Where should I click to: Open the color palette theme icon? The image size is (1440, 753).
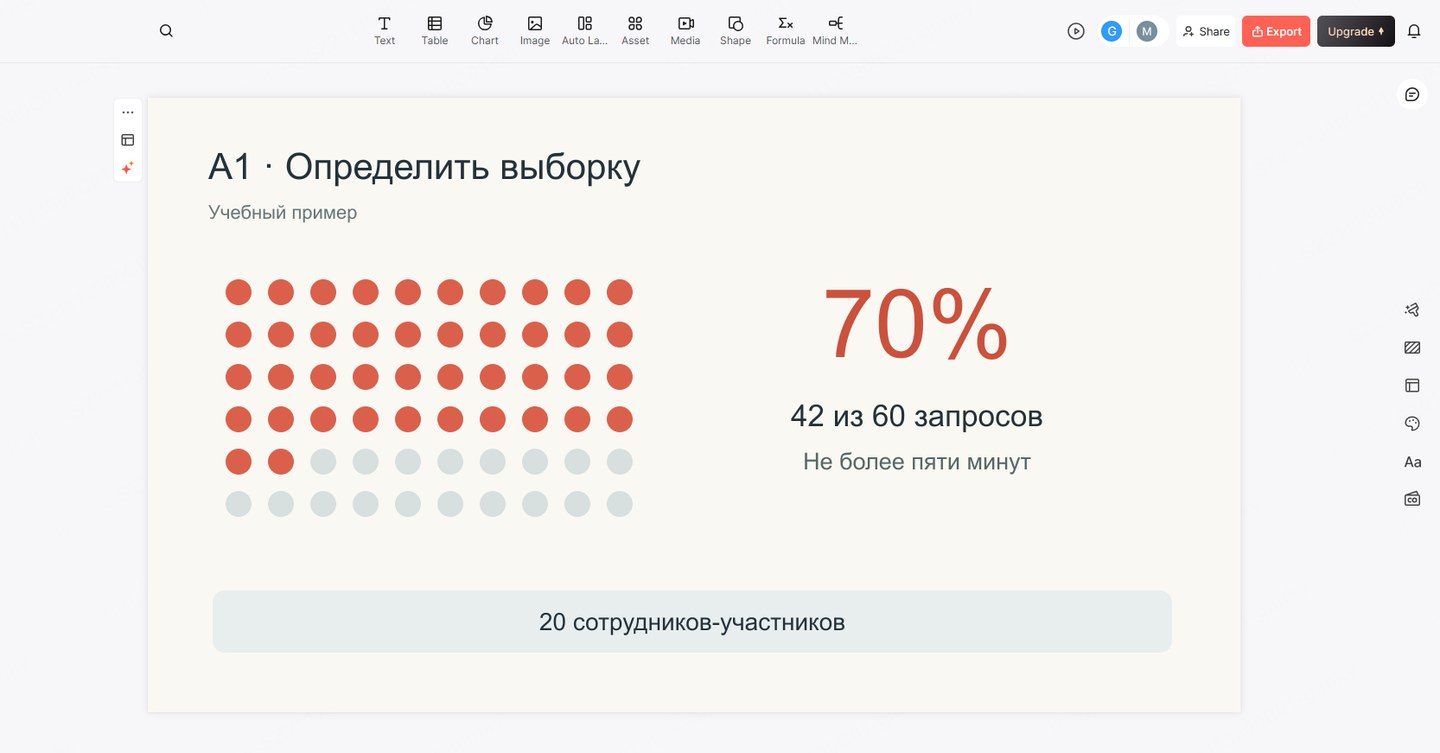[x=1412, y=424]
